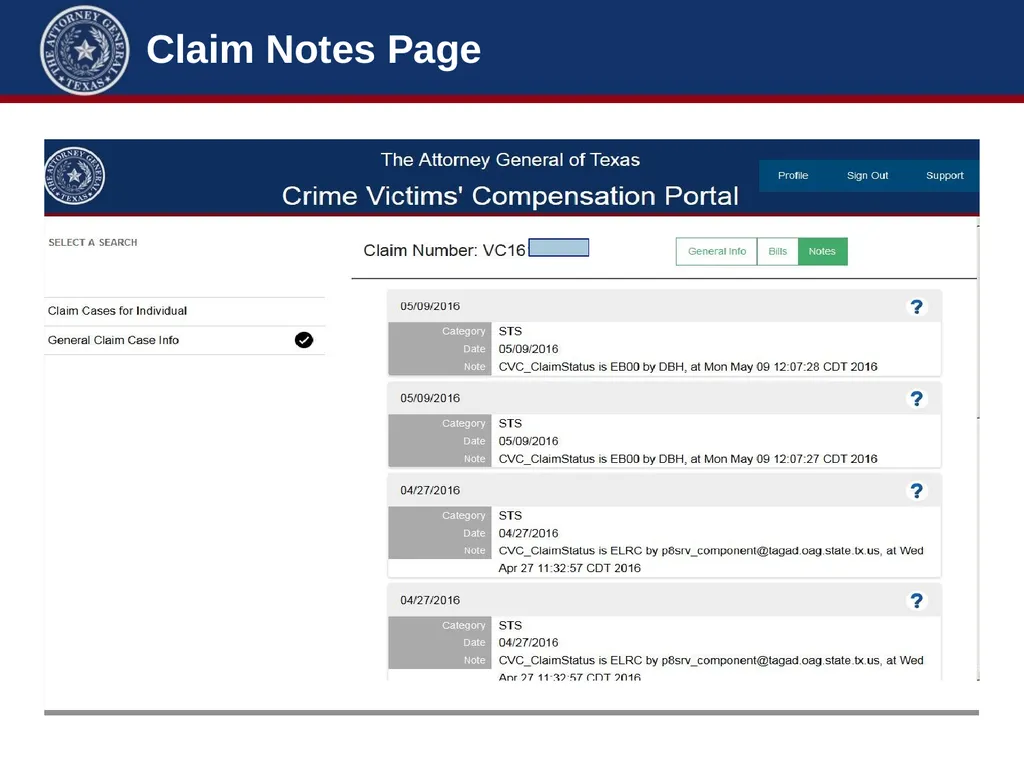Viewport: 1024px width, 768px height.
Task: Click help icon on first 04/27/2016 note
Action: 916,491
